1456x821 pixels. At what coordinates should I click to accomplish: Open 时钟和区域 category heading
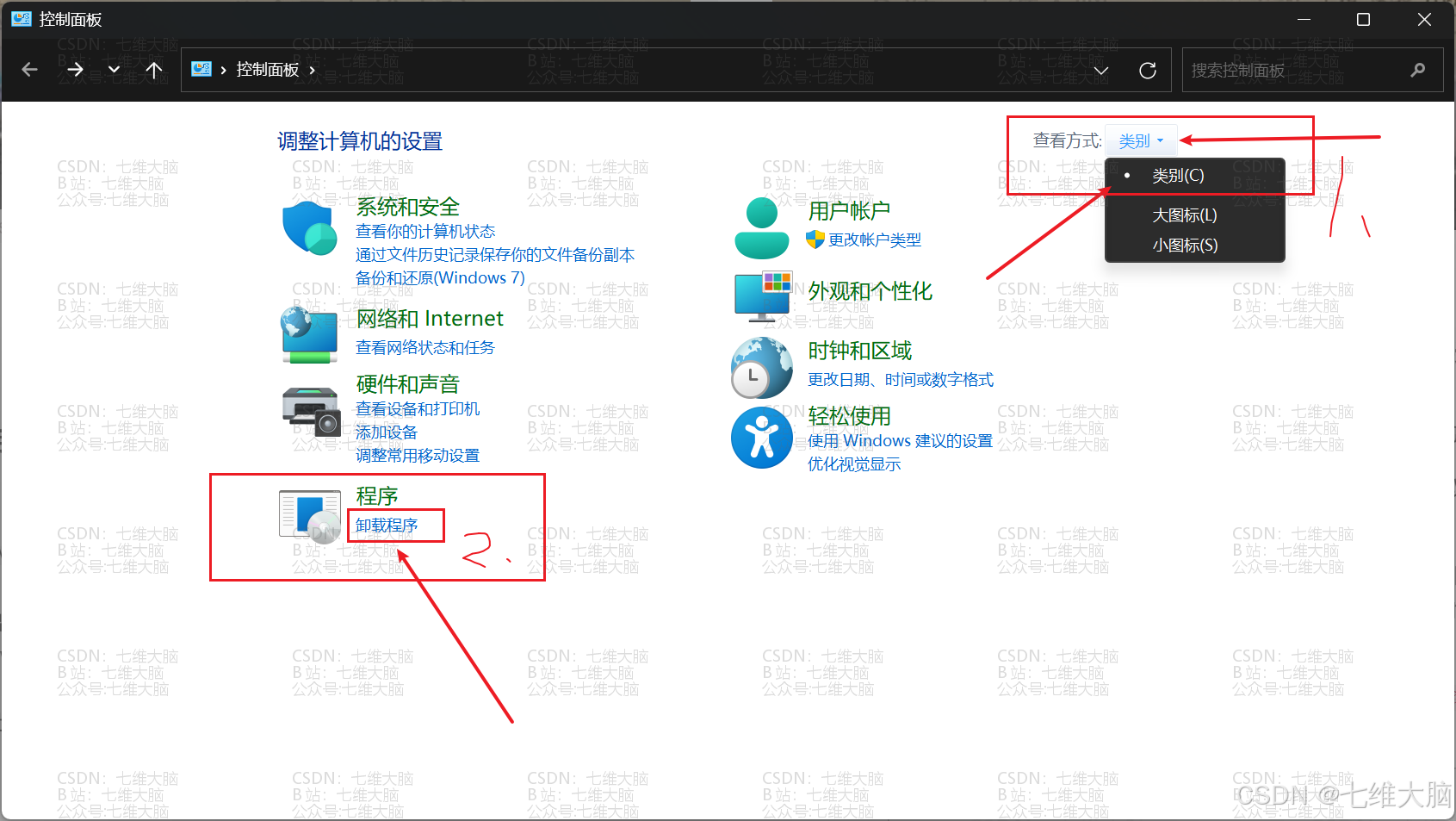click(x=859, y=351)
